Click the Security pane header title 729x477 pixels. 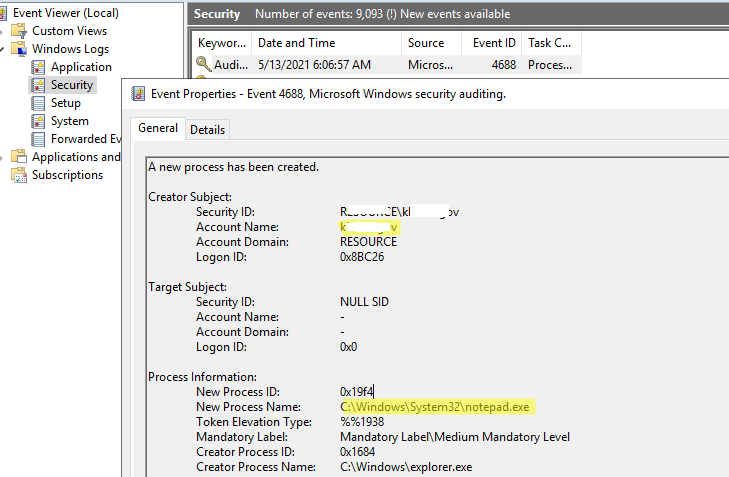217,14
